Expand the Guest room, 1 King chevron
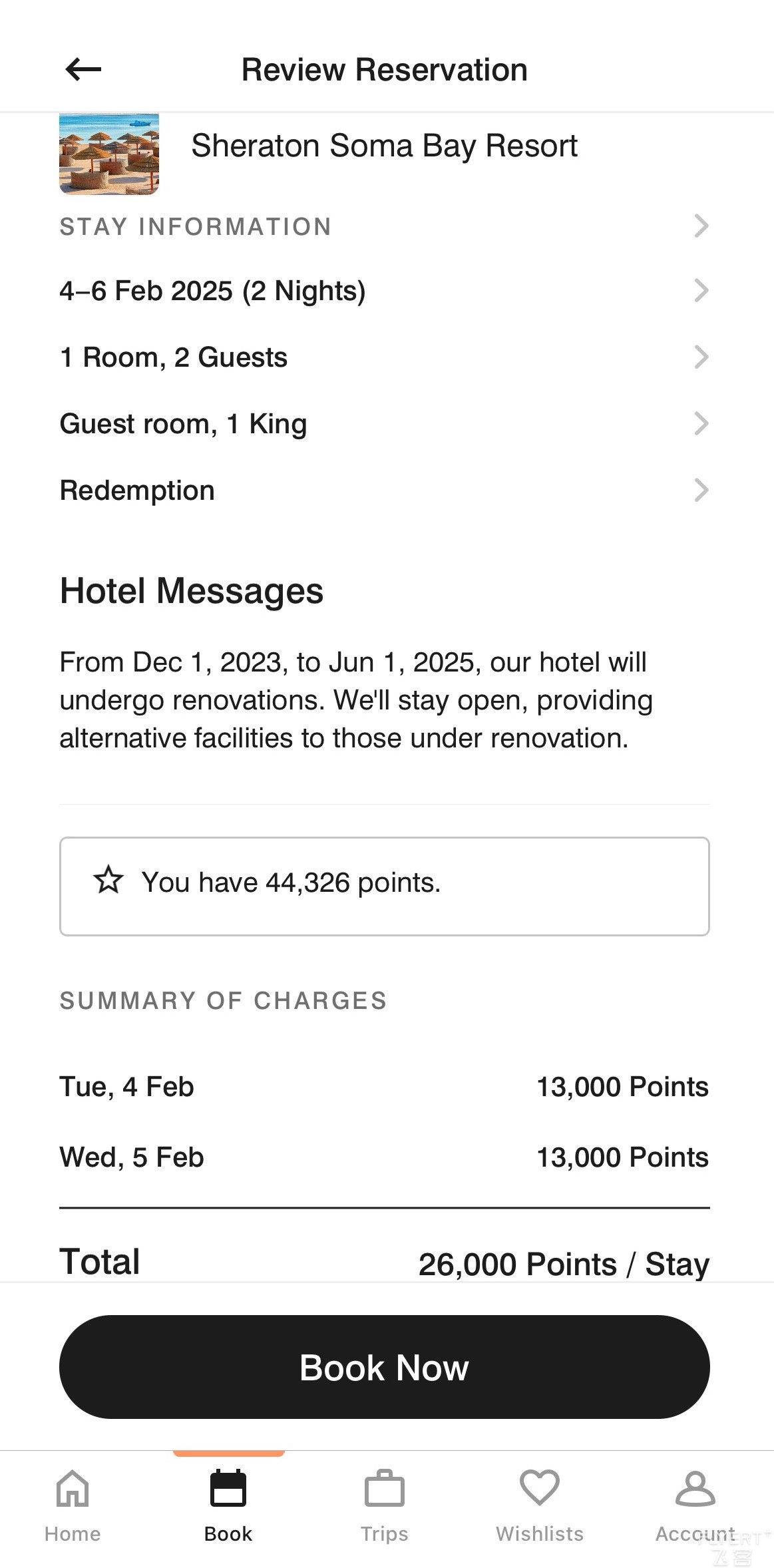 pos(701,423)
